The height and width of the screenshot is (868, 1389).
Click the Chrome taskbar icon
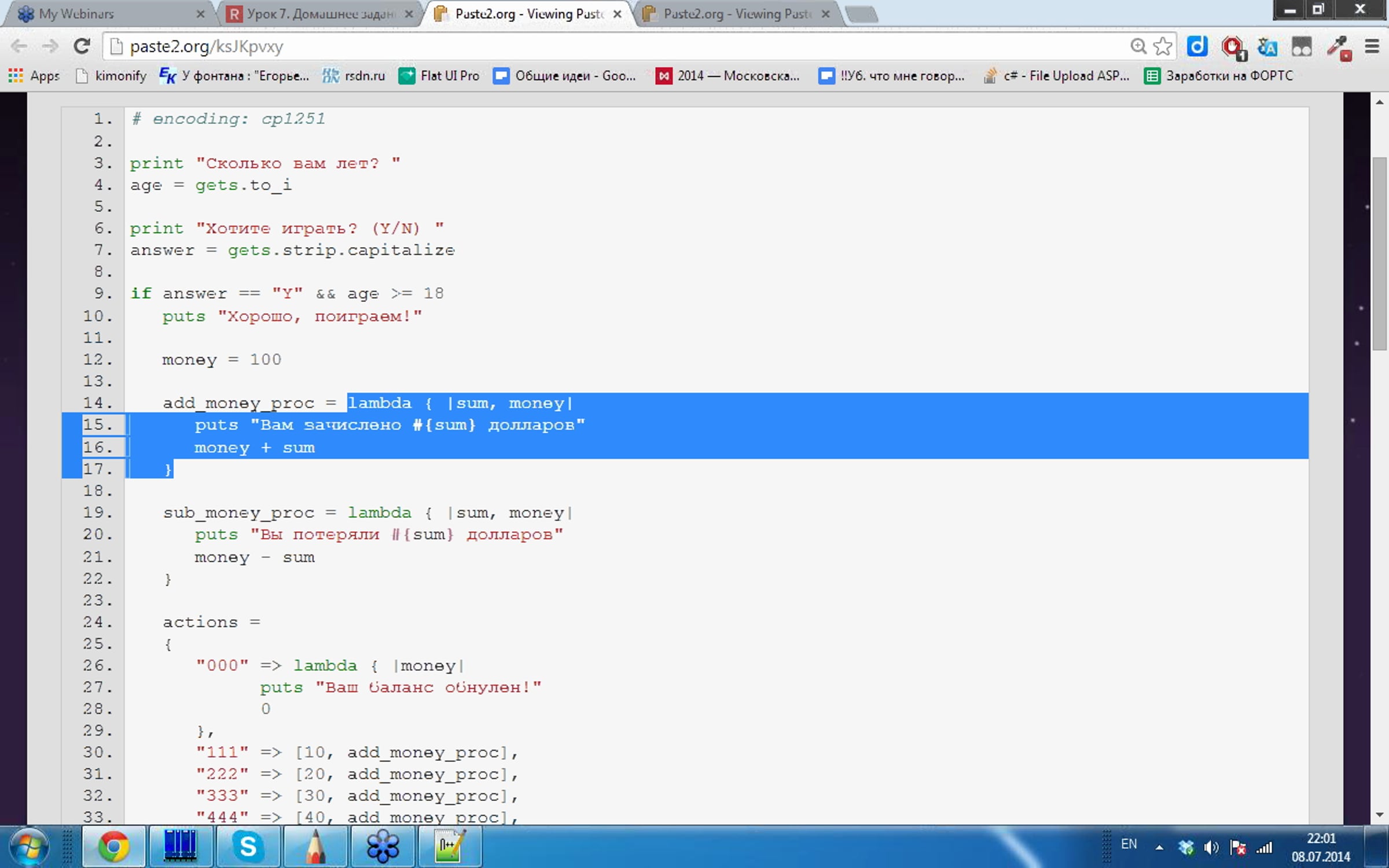[113, 847]
